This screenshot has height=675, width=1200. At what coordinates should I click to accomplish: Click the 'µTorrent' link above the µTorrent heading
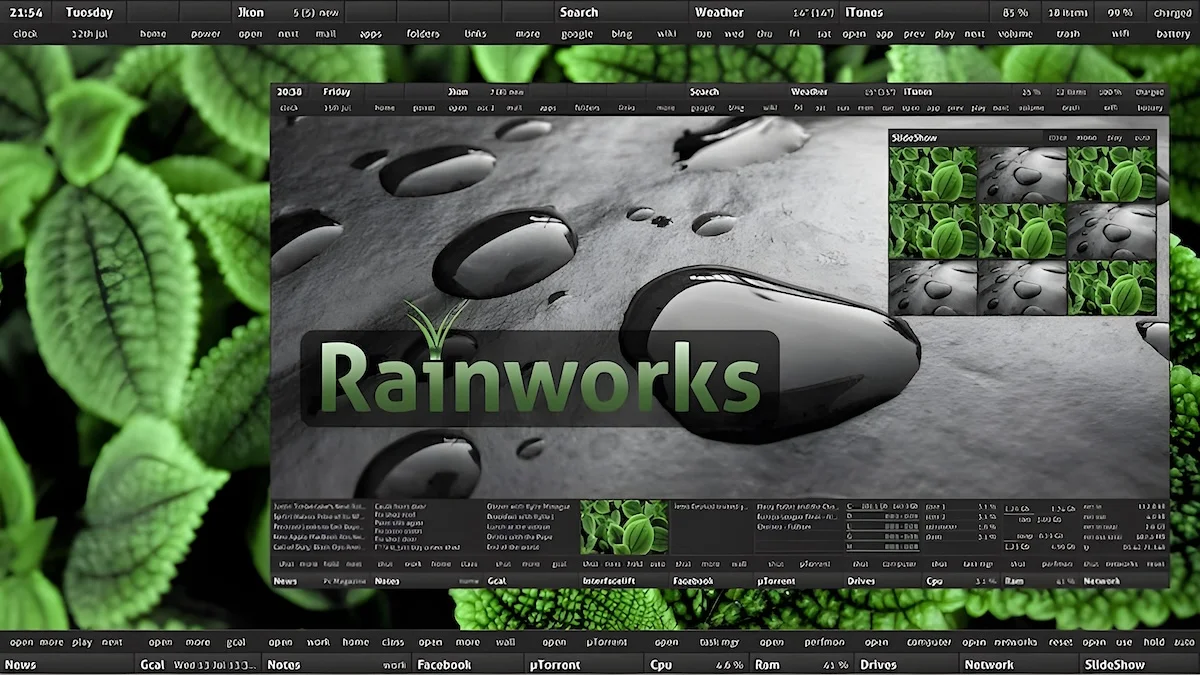pyautogui.click(x=605, y=642)
